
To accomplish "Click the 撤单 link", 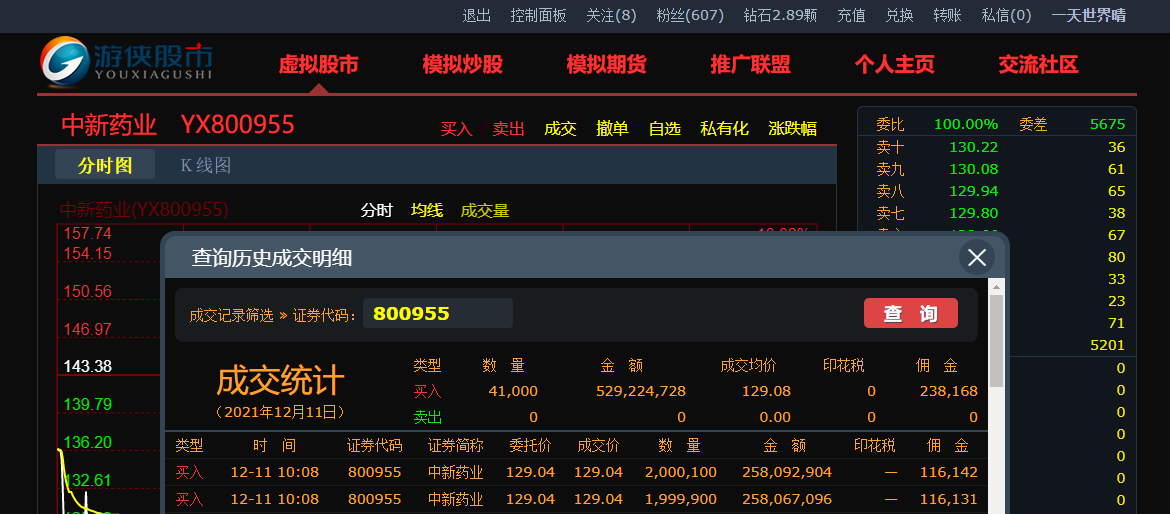I will (x=613, y=129).
